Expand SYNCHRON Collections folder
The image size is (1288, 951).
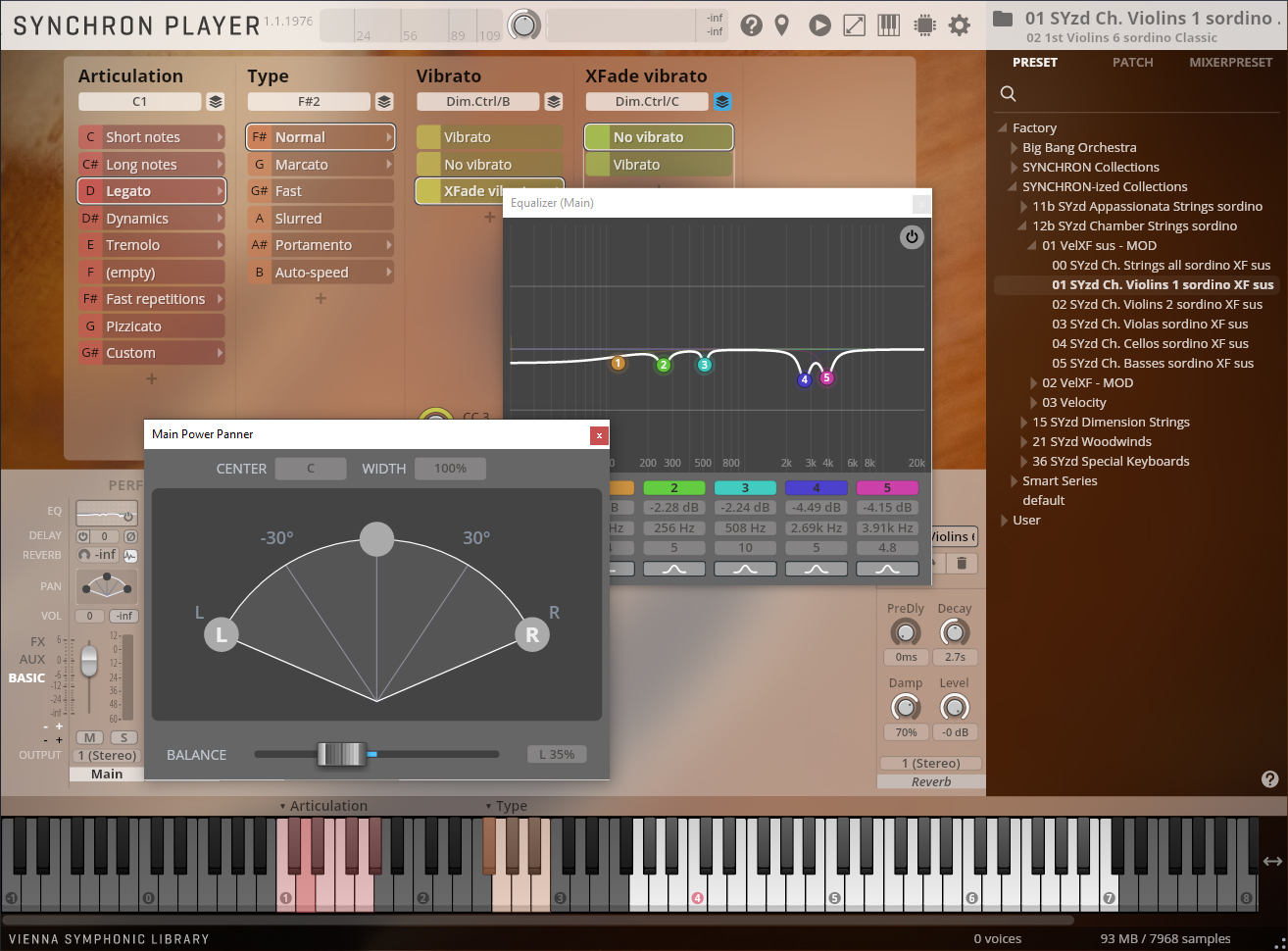point(1015,167)
